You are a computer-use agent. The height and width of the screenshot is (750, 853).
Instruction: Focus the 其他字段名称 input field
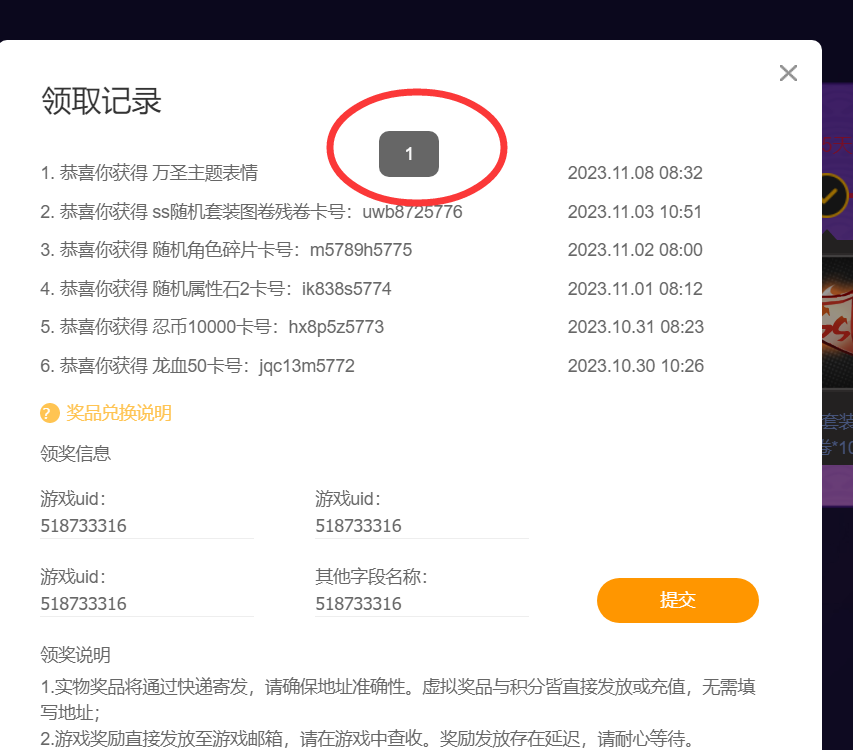(420, 604)
